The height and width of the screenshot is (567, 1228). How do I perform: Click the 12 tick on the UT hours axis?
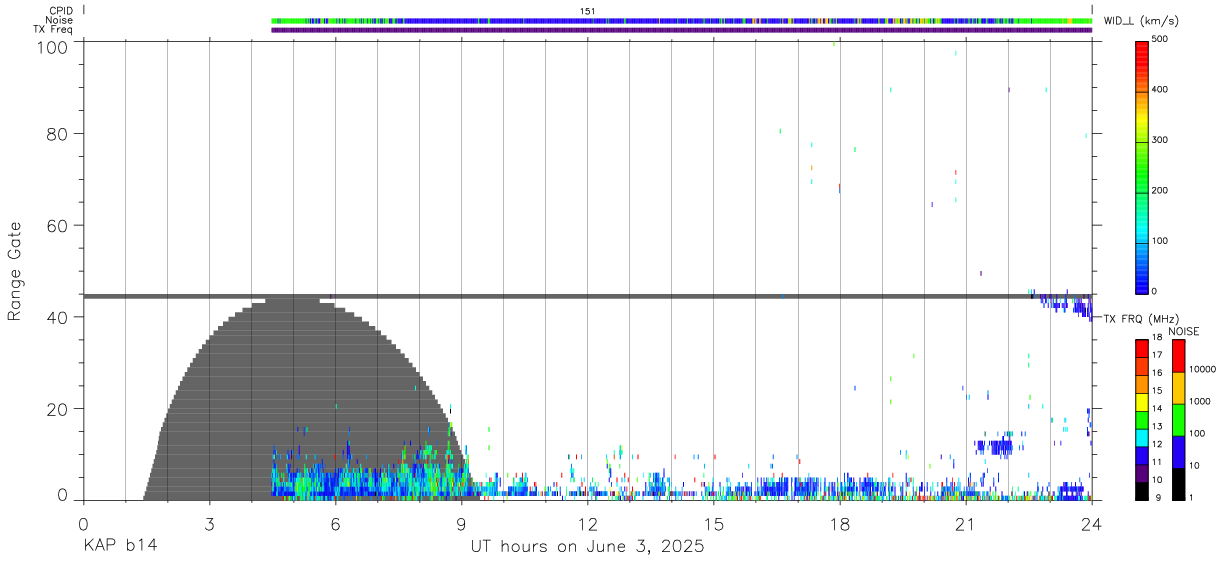[x=587, y=524]
